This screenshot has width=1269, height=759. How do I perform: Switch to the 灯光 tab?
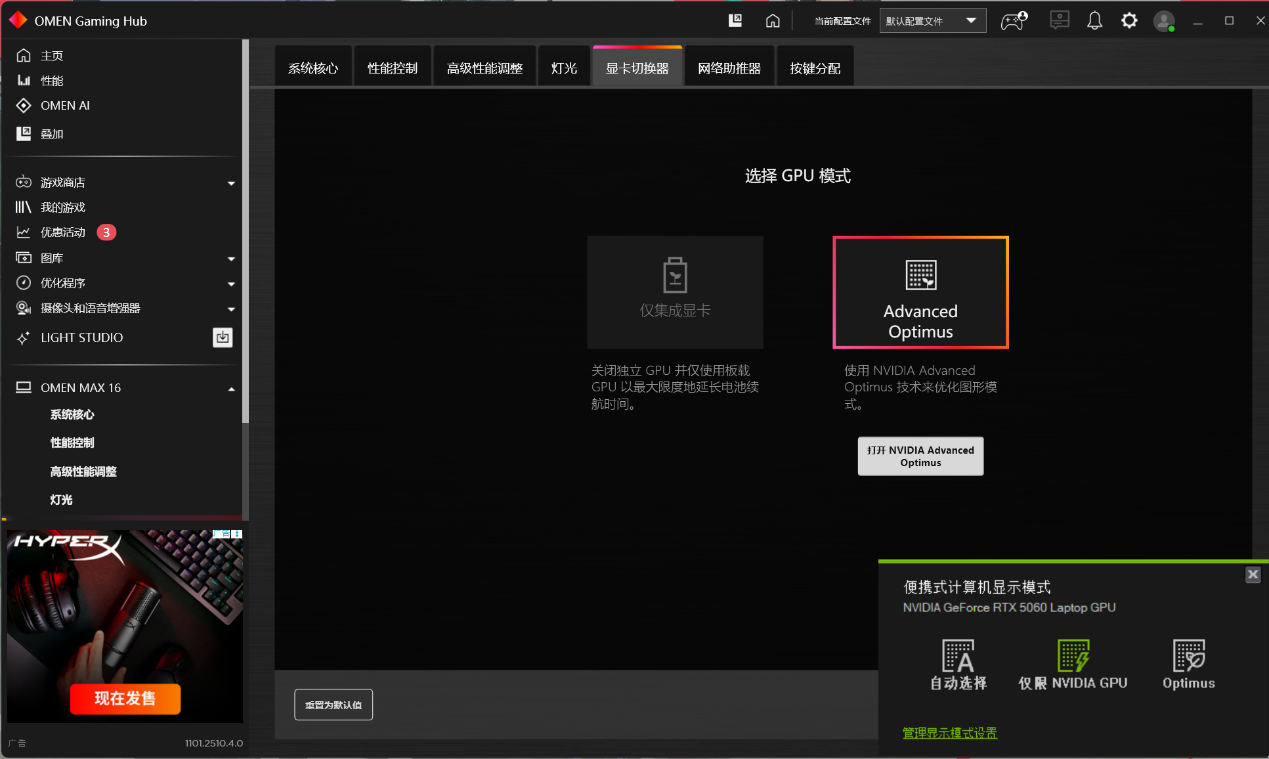click(x=564, y=66)
